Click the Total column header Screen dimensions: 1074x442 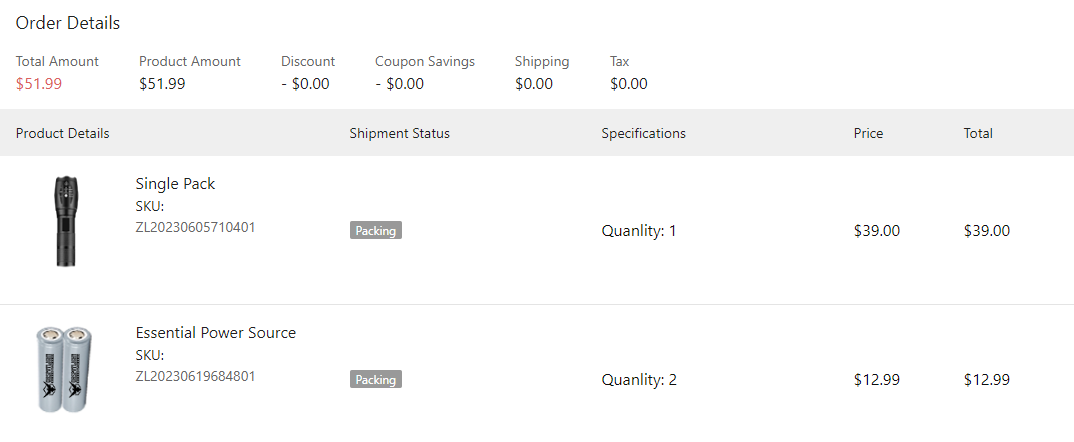978,133
